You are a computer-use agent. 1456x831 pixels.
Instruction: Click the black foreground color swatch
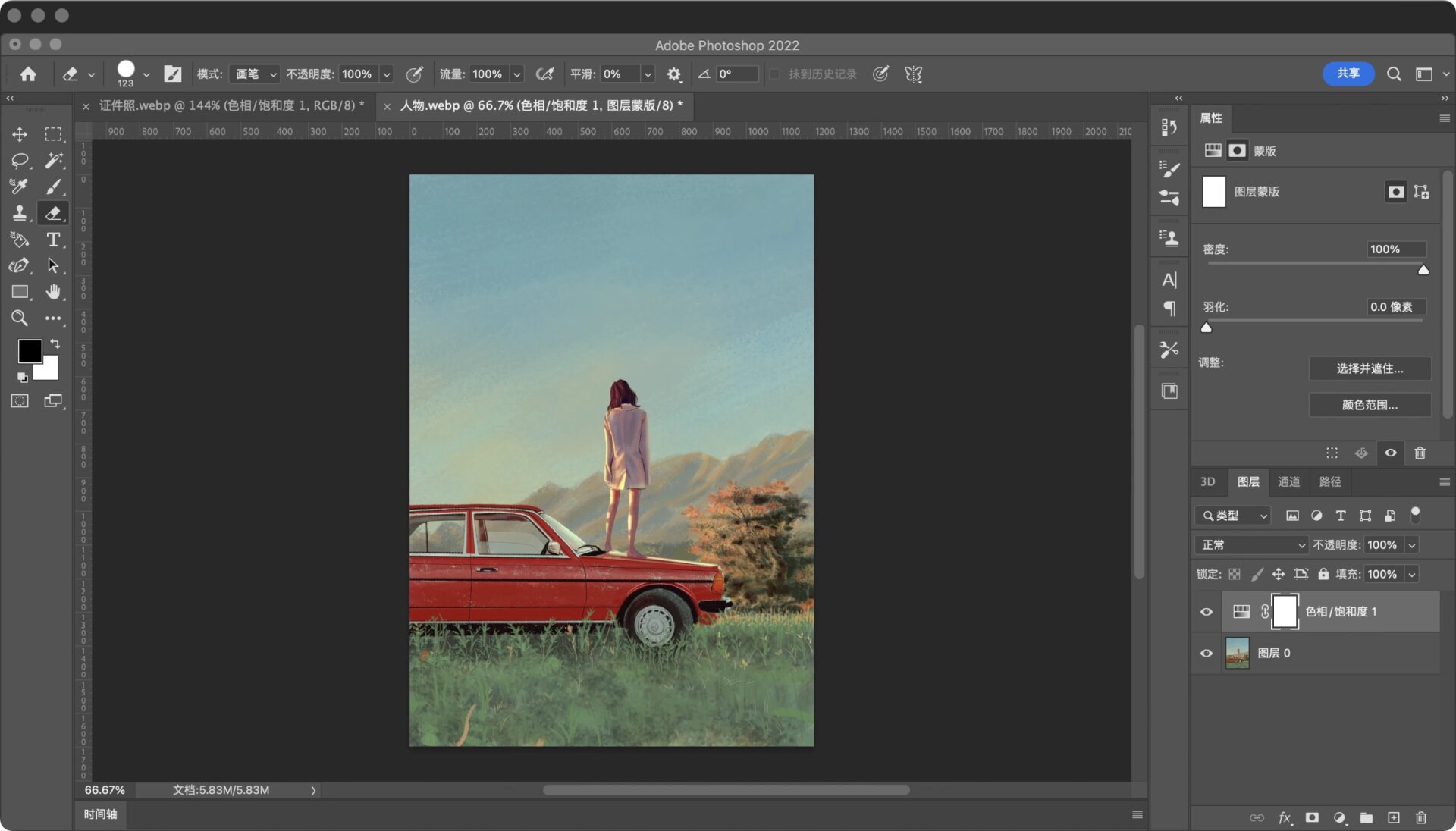[29, 351]
